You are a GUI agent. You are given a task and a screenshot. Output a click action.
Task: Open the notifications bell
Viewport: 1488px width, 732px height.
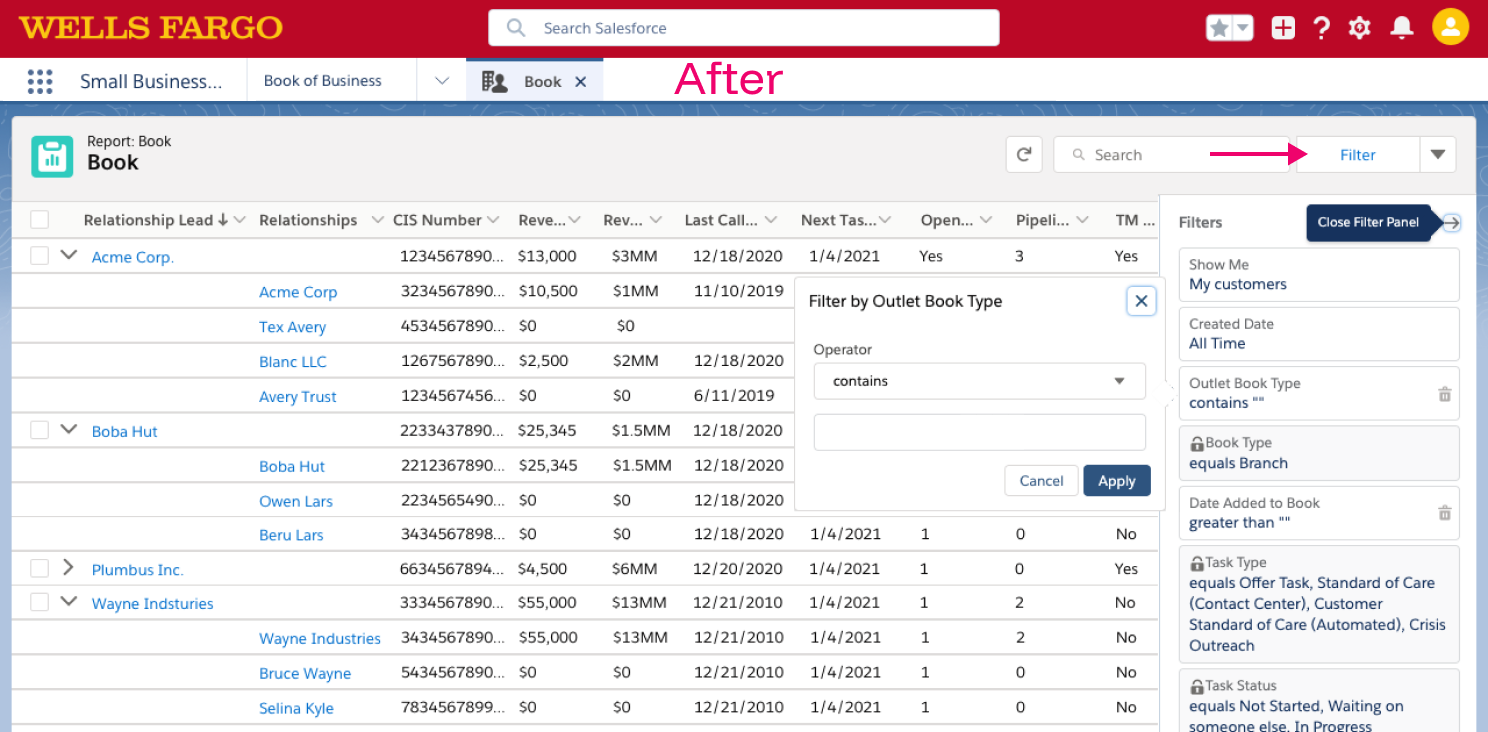pyautogui.click(x=1403, y=28)
